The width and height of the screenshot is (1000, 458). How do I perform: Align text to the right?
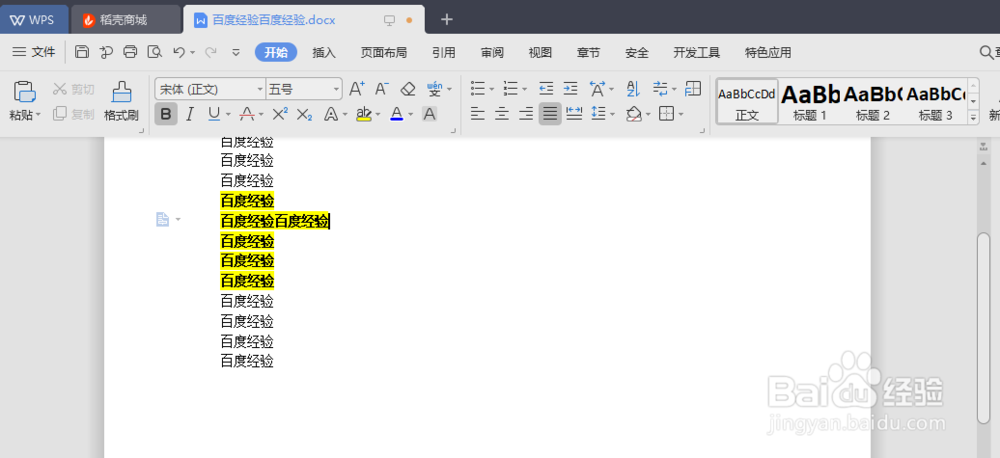tap(526, 114)
